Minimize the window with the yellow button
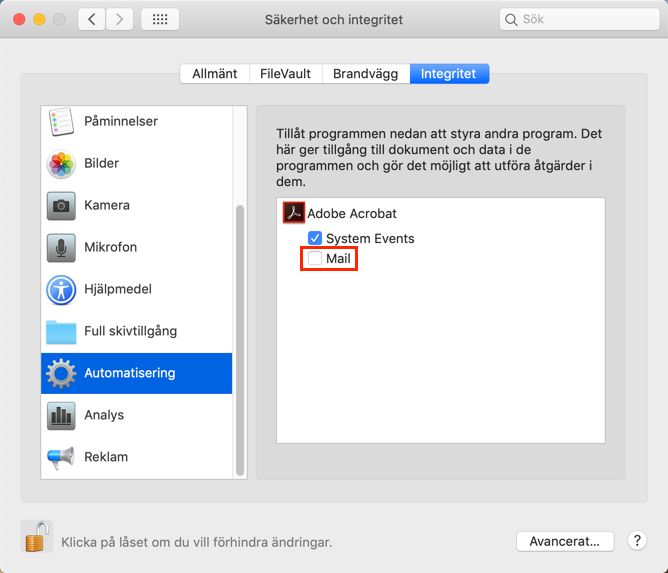This screenshot has height=573, width=668. pyautogui.click(x=39, y=19)
